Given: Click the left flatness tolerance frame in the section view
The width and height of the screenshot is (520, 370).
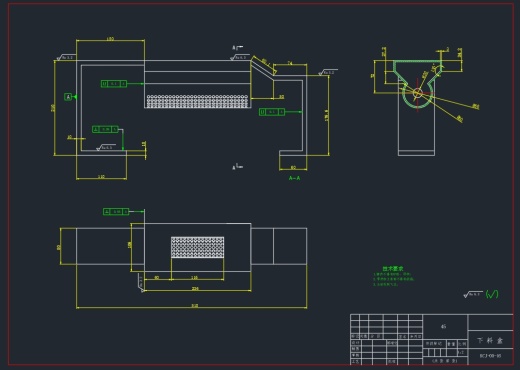Looking at the screenshot, I should (114, 84).
